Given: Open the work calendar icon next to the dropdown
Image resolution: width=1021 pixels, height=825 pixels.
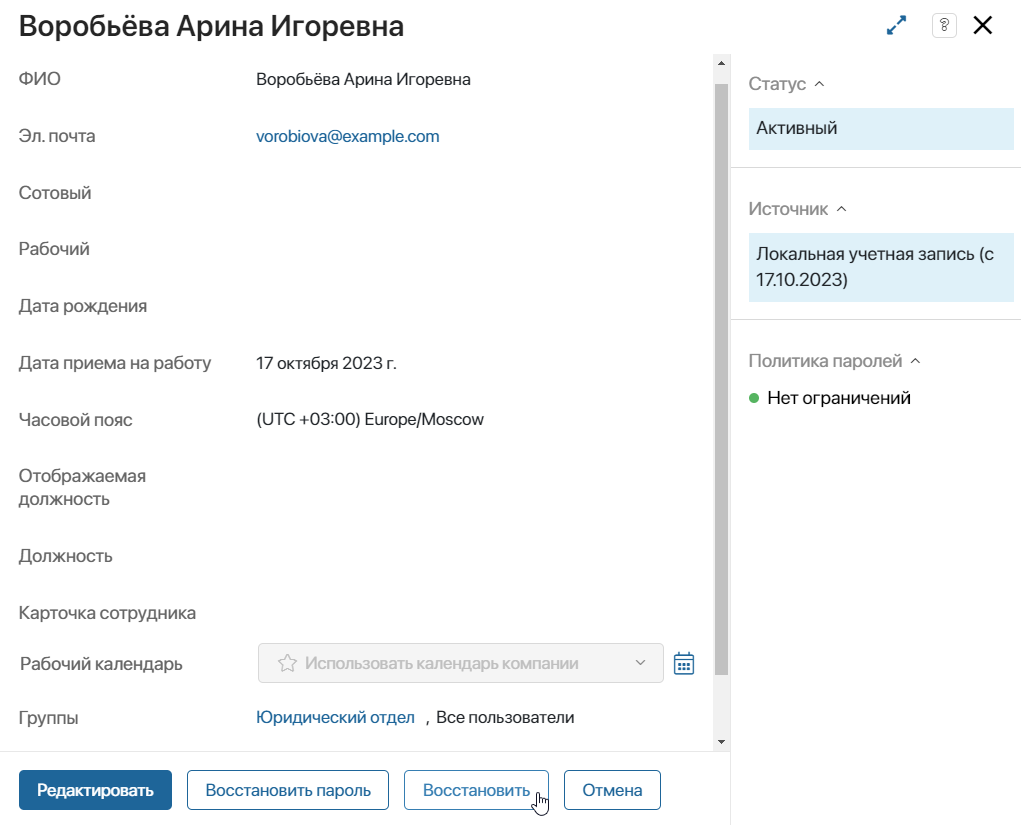Looking at the screenshot, I should [684, 664].
